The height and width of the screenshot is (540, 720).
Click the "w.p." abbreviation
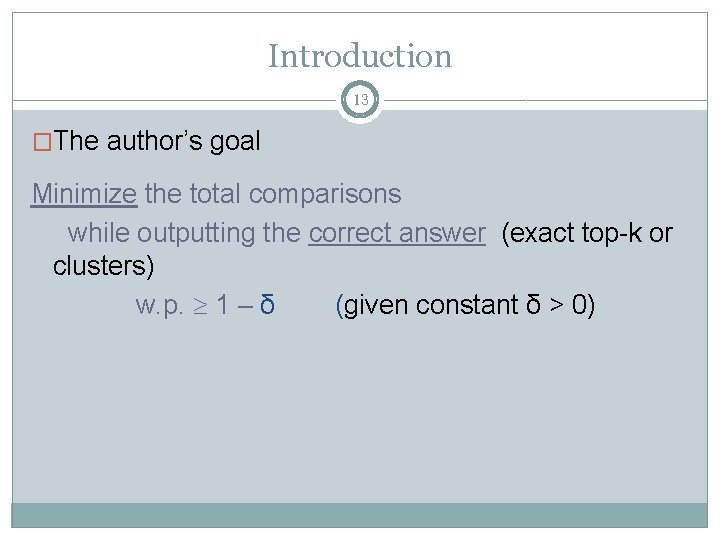pyautogui.click(x=161, y=304)
